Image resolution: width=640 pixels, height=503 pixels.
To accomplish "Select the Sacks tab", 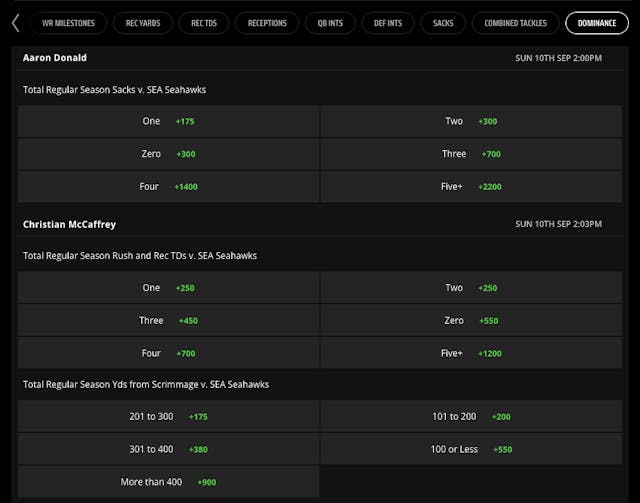I will coord(443,23).
